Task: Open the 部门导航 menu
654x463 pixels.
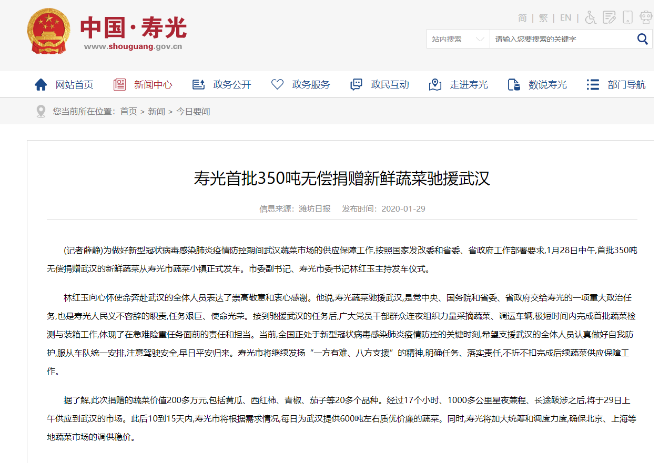Action: 615,84
